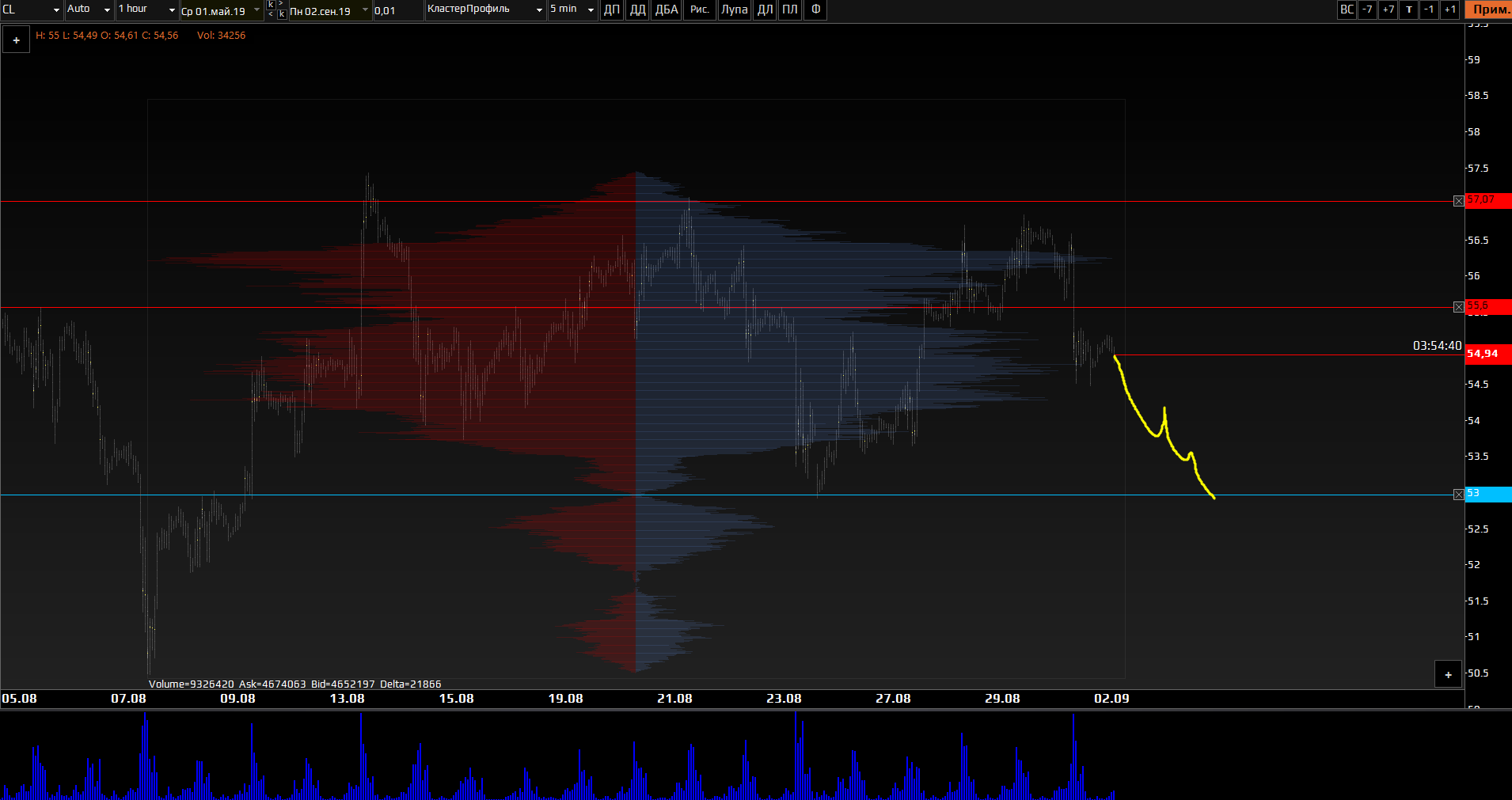Activate the Лупа magnifier tool
This screenshot has width=1512, height=800.
tap(734, 9)
